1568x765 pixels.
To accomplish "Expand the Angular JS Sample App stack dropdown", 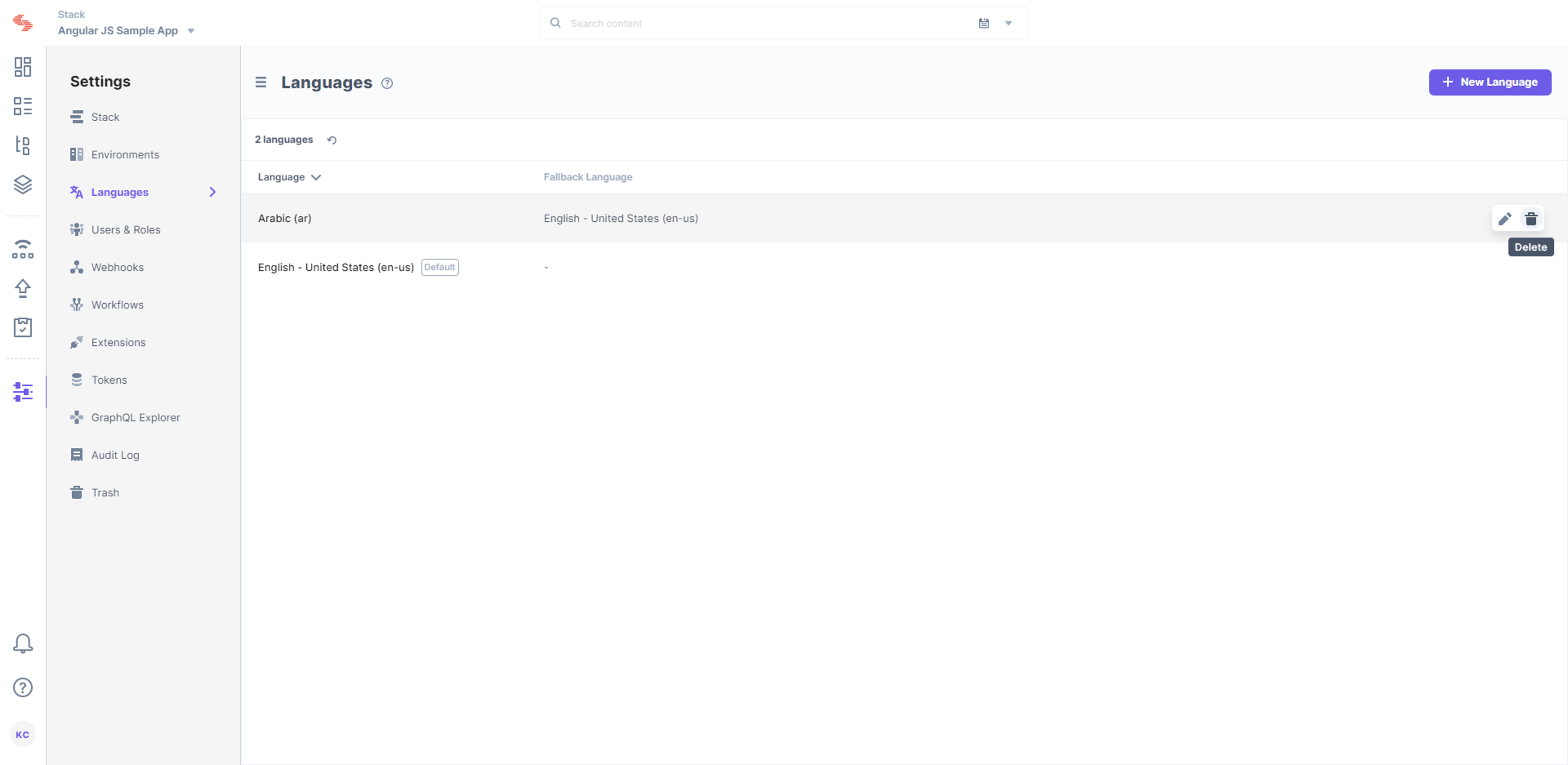I will (x=191, y=31).
